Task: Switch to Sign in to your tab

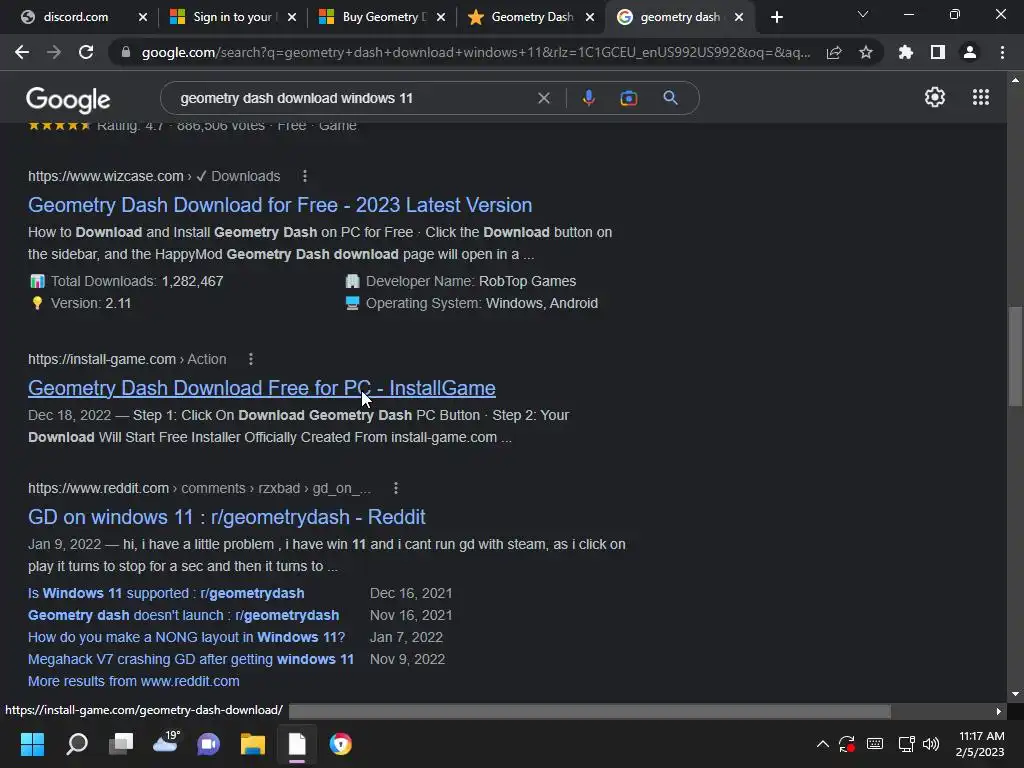Action: coord(232,17)
